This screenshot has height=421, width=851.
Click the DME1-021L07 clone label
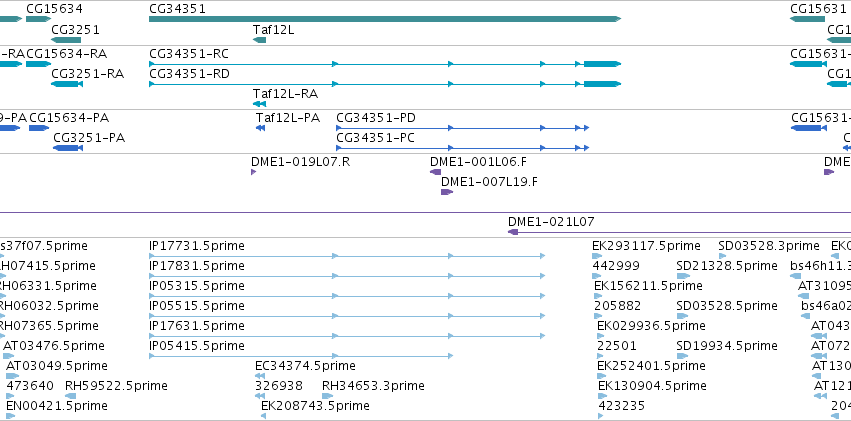point(551,221)
